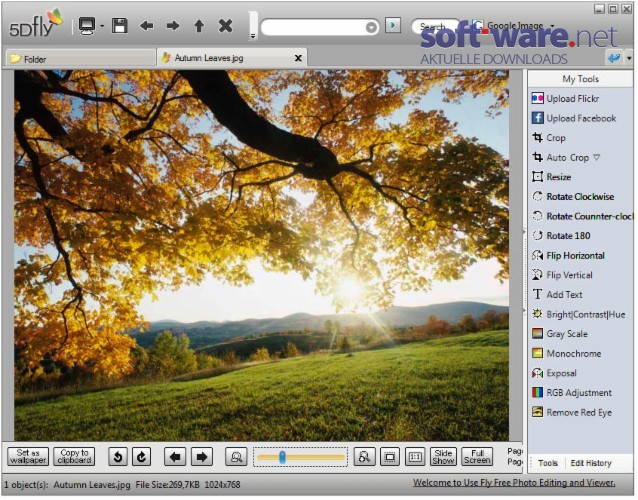Close the Autumn Leaves.jpg tab
The image size is (638, 500).
298,58
